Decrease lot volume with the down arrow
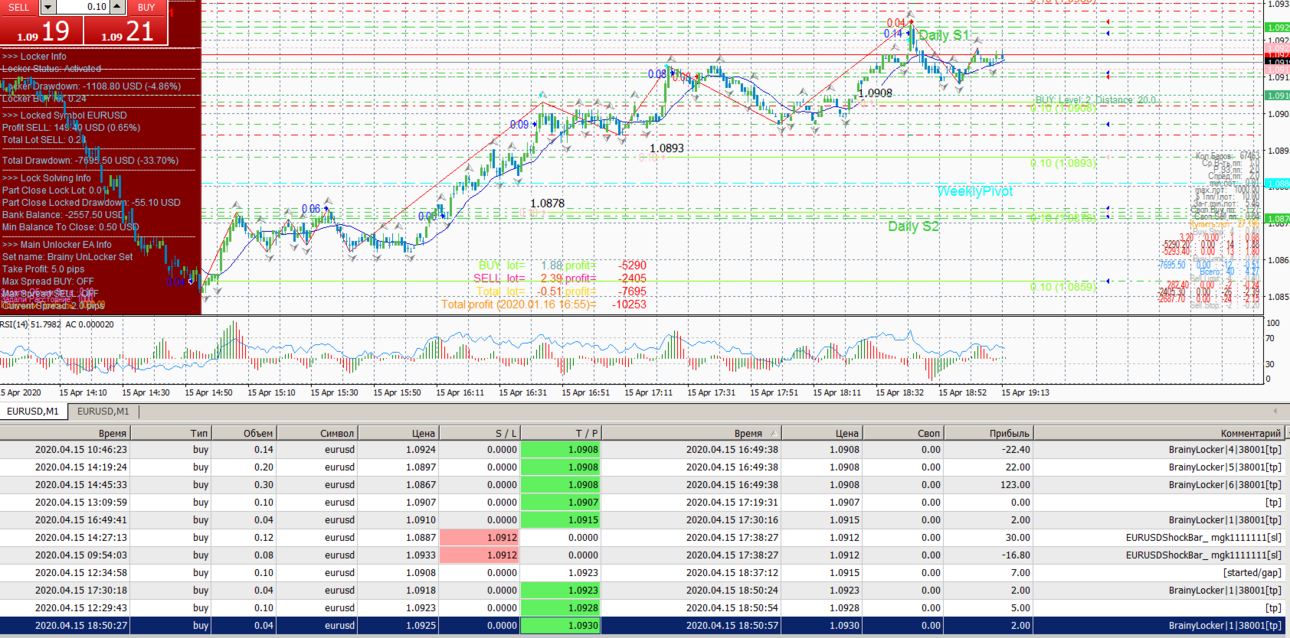 coord(49,7)
